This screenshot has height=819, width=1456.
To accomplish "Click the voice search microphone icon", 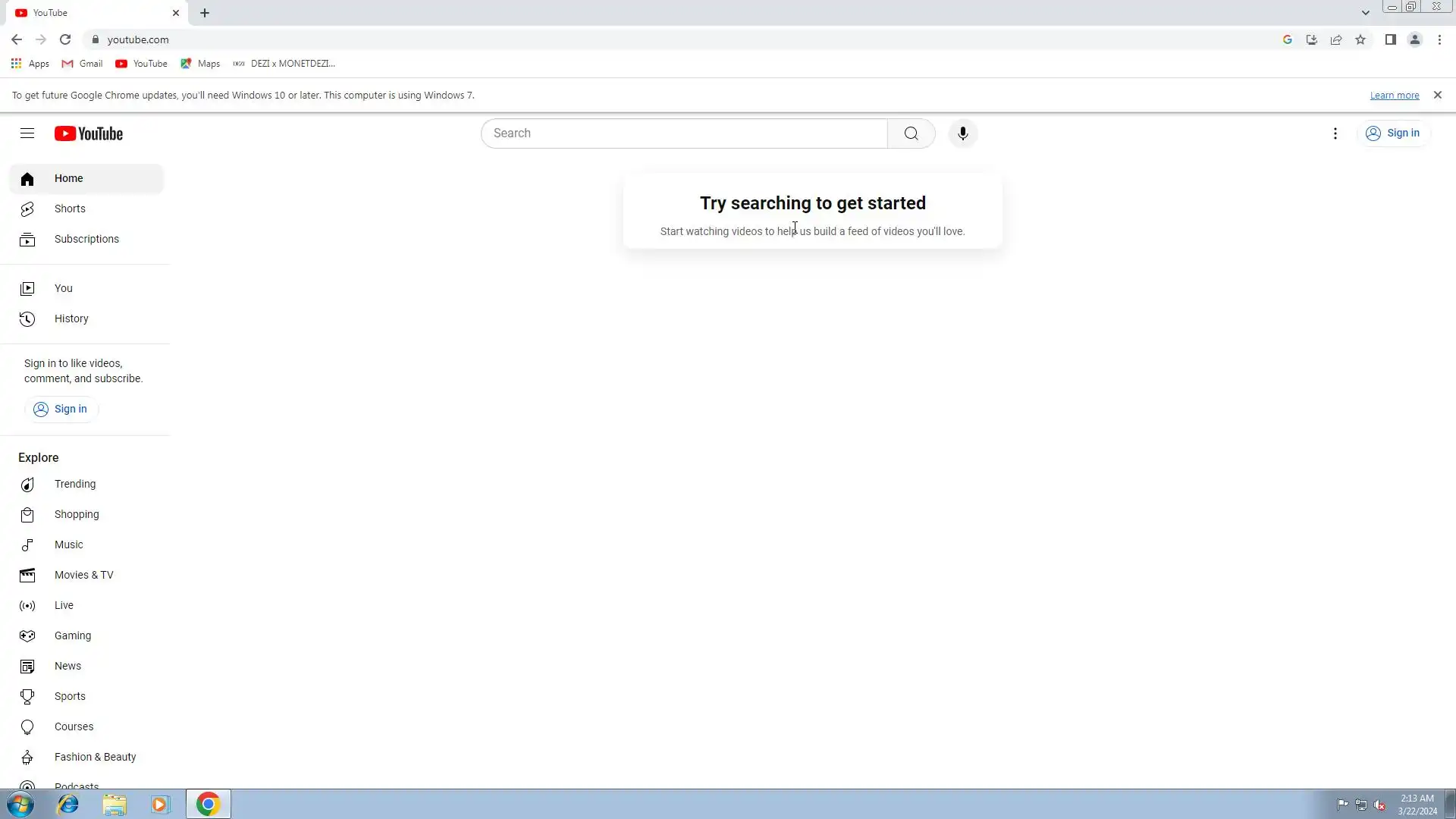I will pyautogui.click(x=962, y=133).
